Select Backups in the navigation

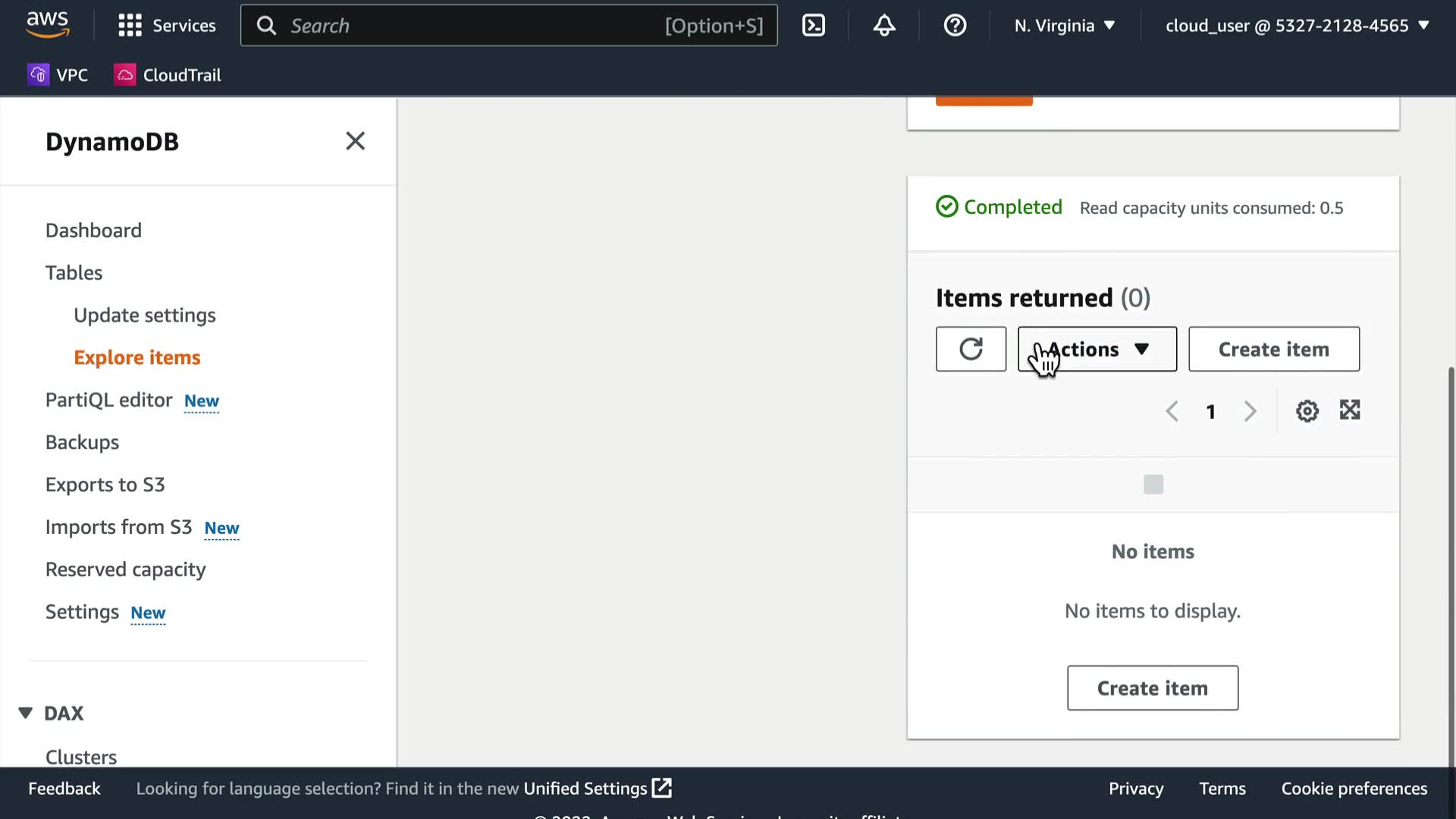pyautogui.click(x=82, y=442)
